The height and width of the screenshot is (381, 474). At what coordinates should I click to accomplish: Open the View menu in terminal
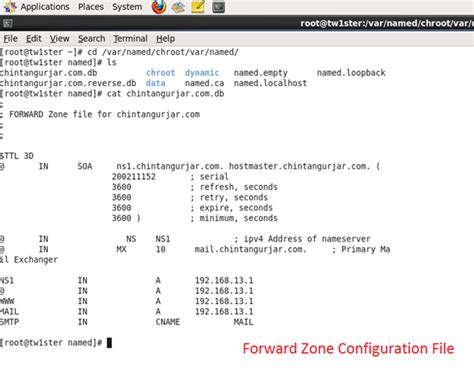59,39
